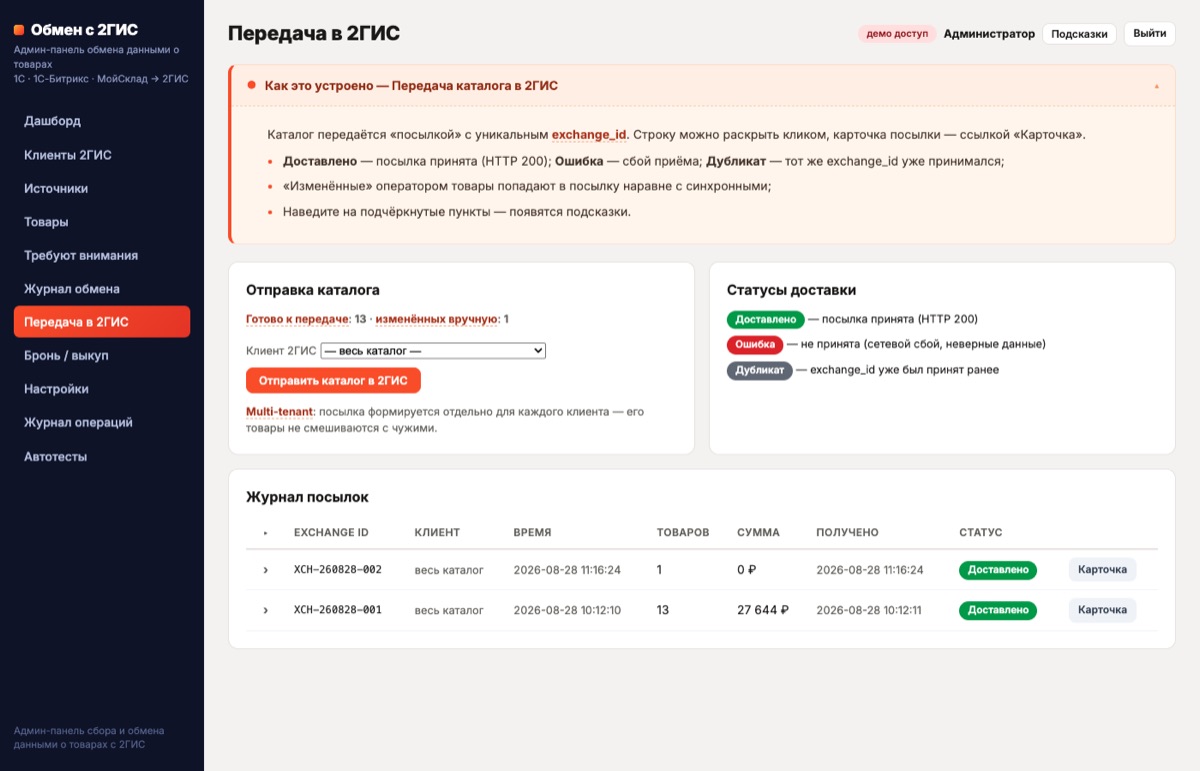Open Журнал обмена page
The image size is (1200, 771).
pyautogui.click(x=102, y=289)
